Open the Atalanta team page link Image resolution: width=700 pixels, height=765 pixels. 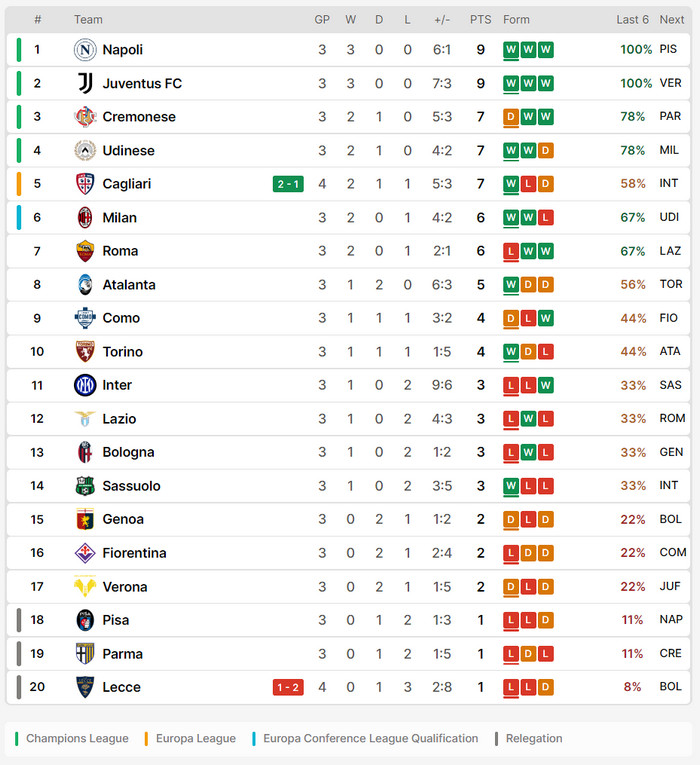129,285
